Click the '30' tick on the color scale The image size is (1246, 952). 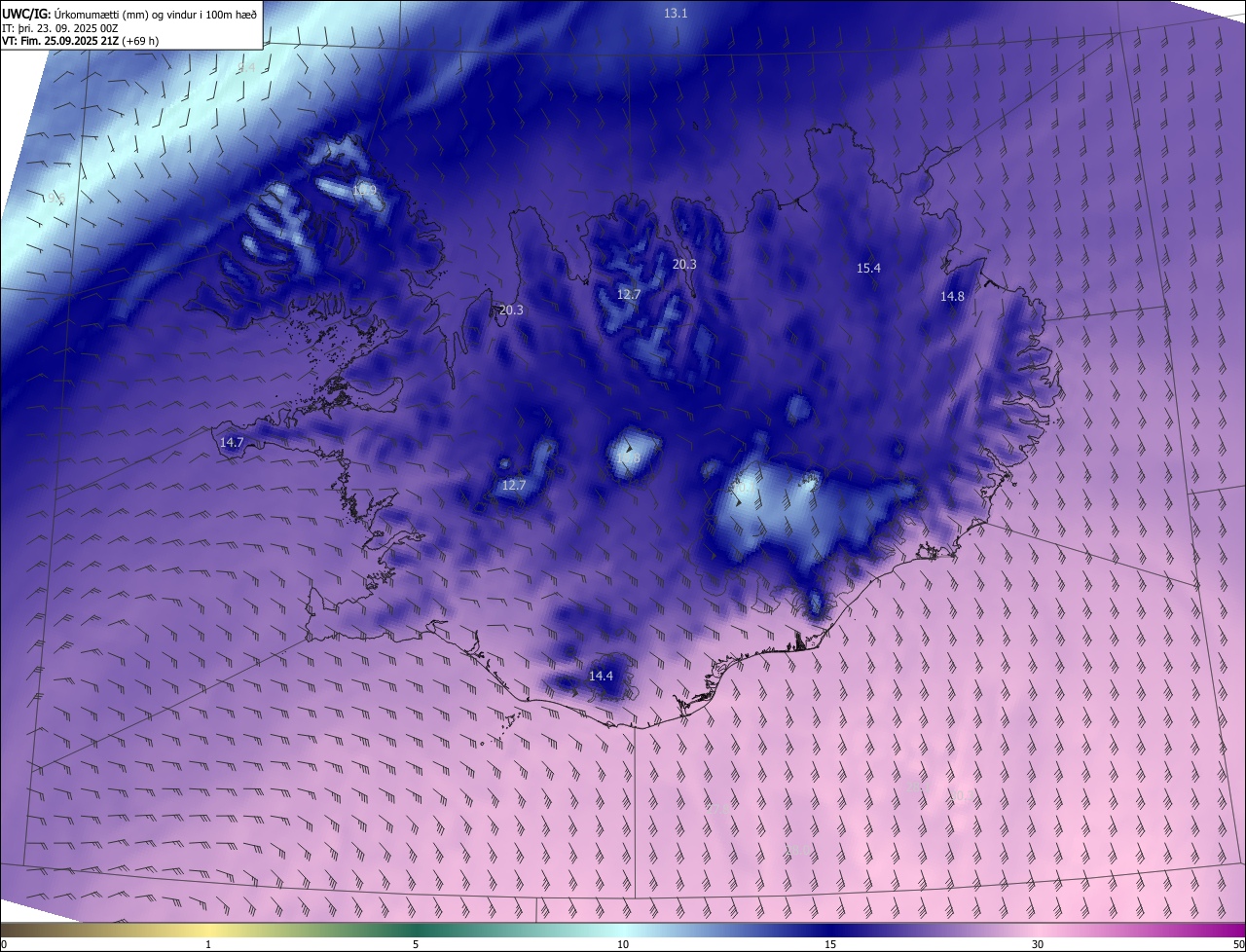(1038, 944)
